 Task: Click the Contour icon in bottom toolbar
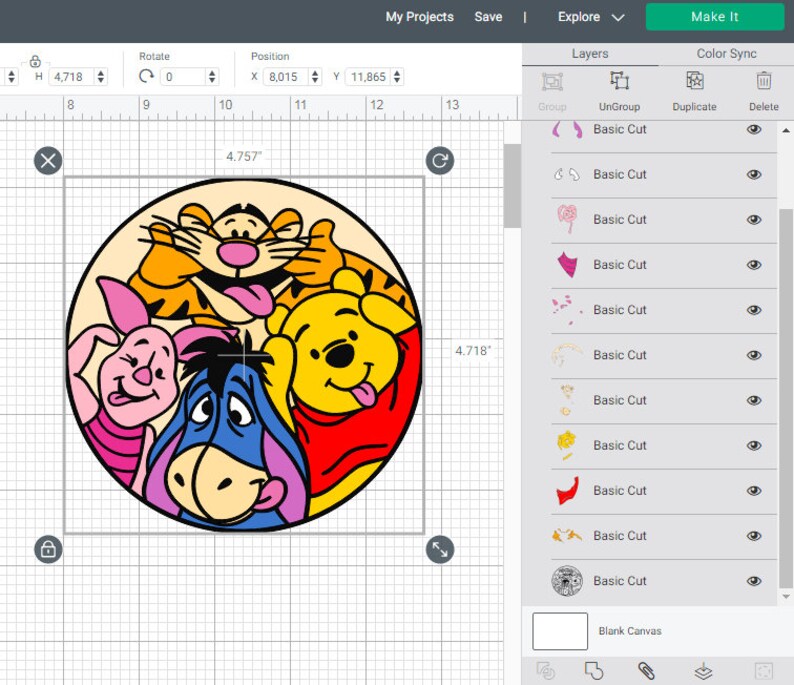764,671
